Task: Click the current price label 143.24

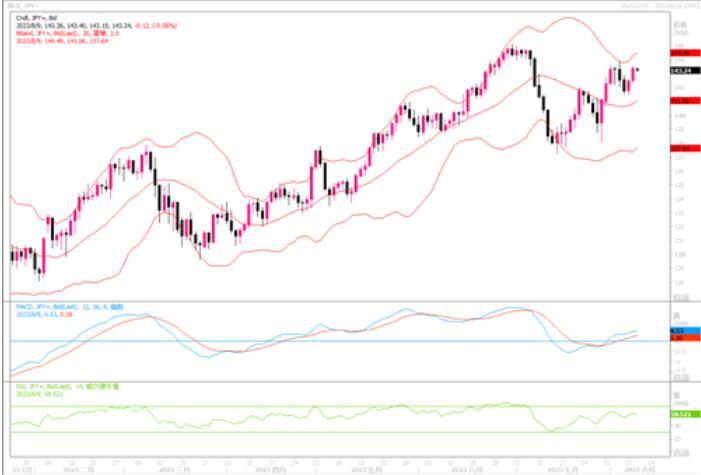Action: click(682, 71)
